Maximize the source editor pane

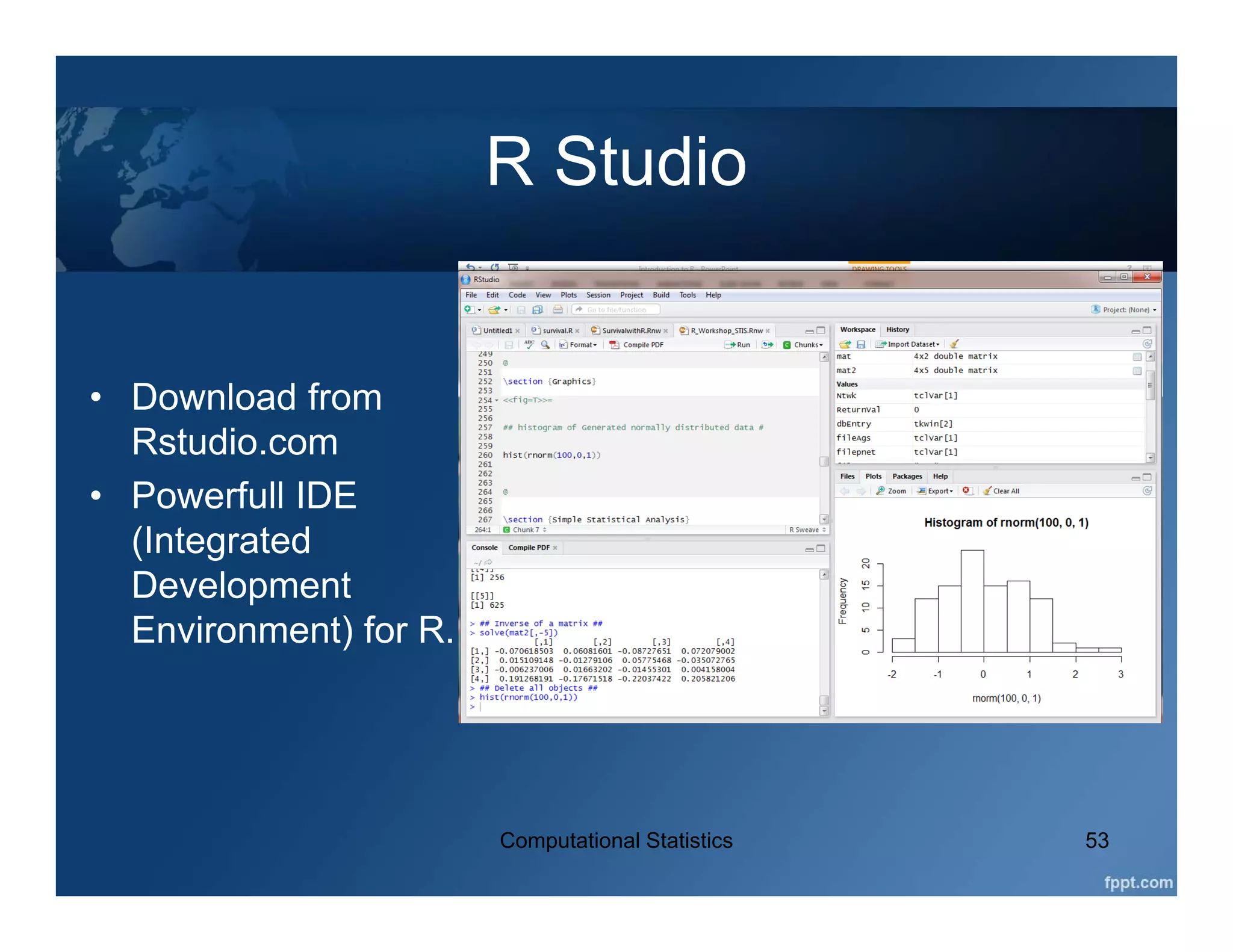(x=821, y=330)
